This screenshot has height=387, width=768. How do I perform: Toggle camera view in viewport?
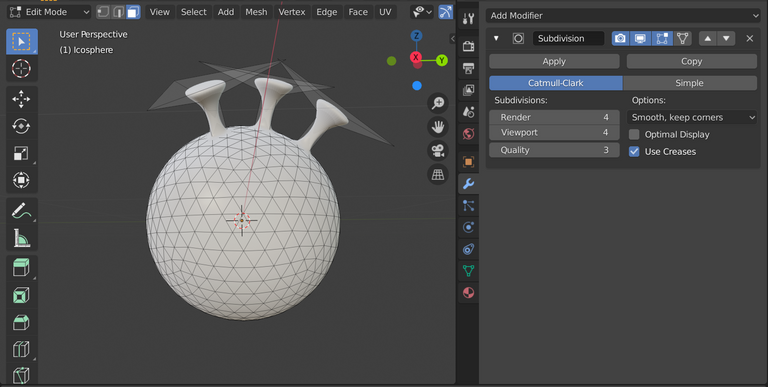click(x=438, y=150)
